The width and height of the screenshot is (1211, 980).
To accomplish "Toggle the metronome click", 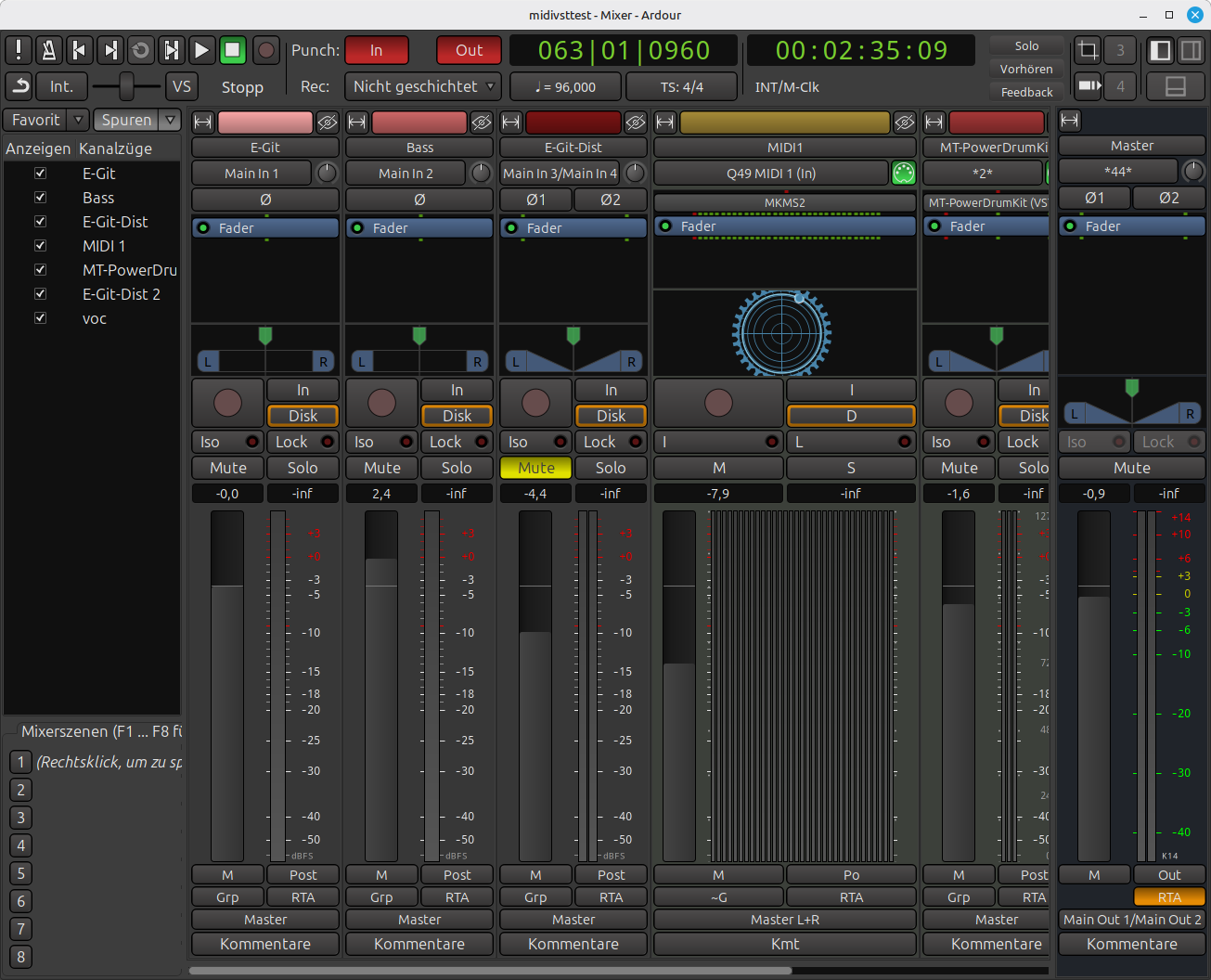I will tap(49, 50).
